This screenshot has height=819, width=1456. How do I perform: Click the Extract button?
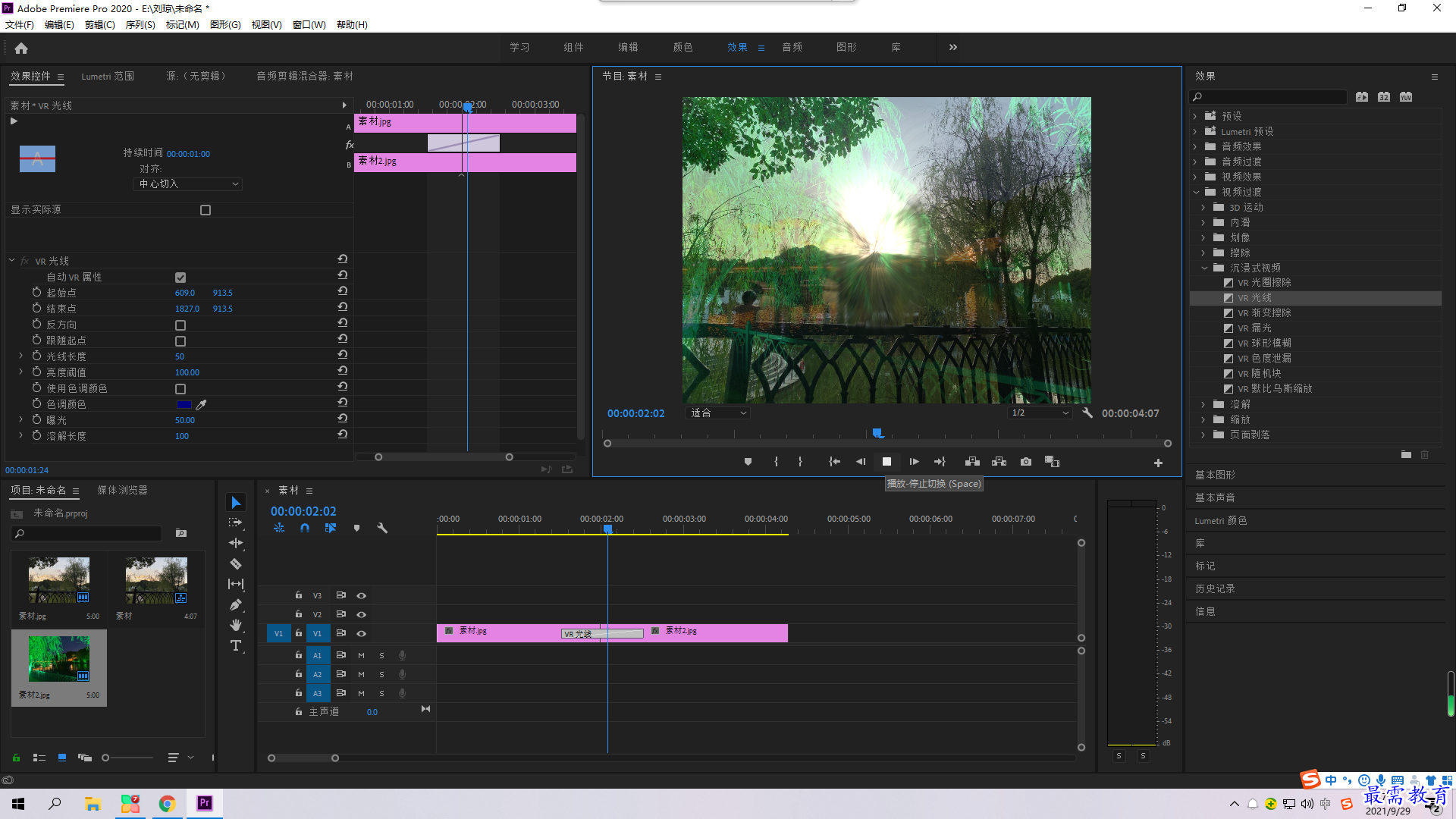[x=999, y=462]
